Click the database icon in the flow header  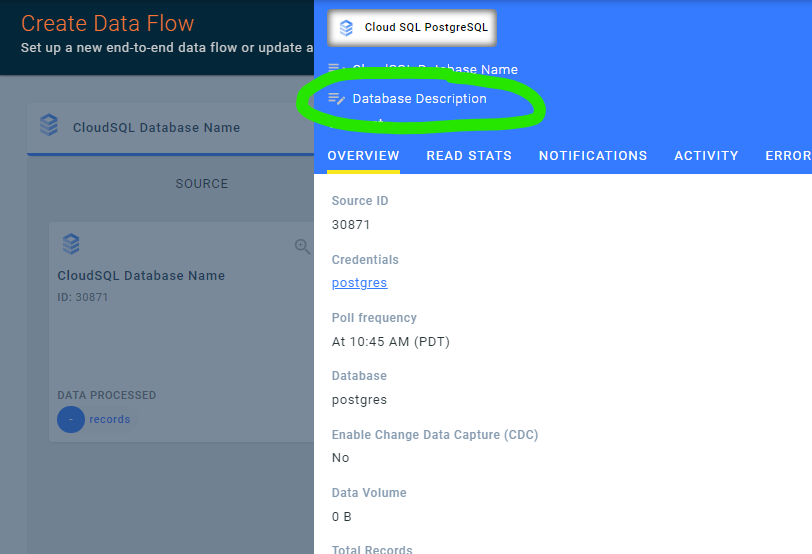coord(49,125)
